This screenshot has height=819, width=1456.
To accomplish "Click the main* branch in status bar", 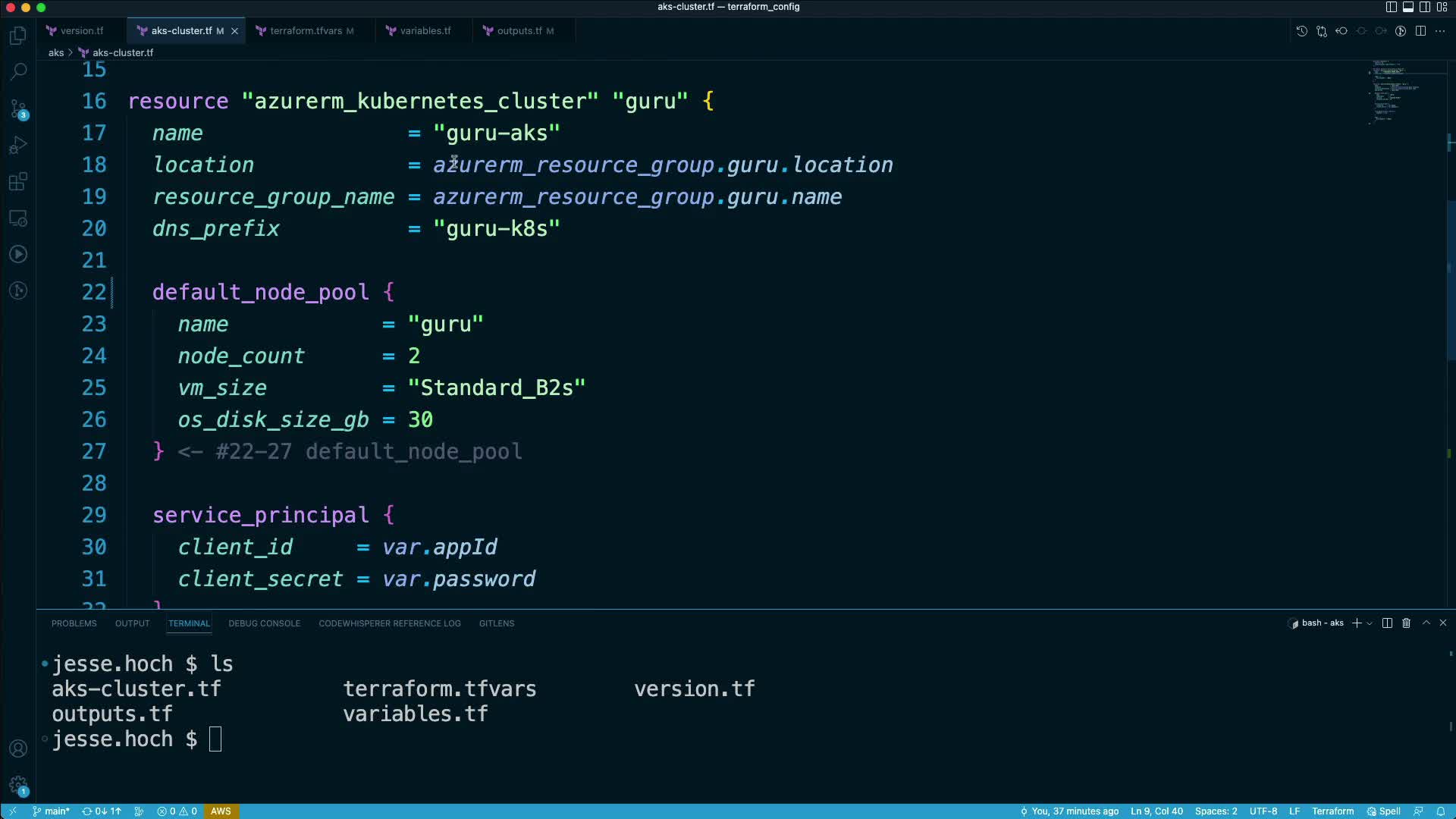I will pos(52,811).
